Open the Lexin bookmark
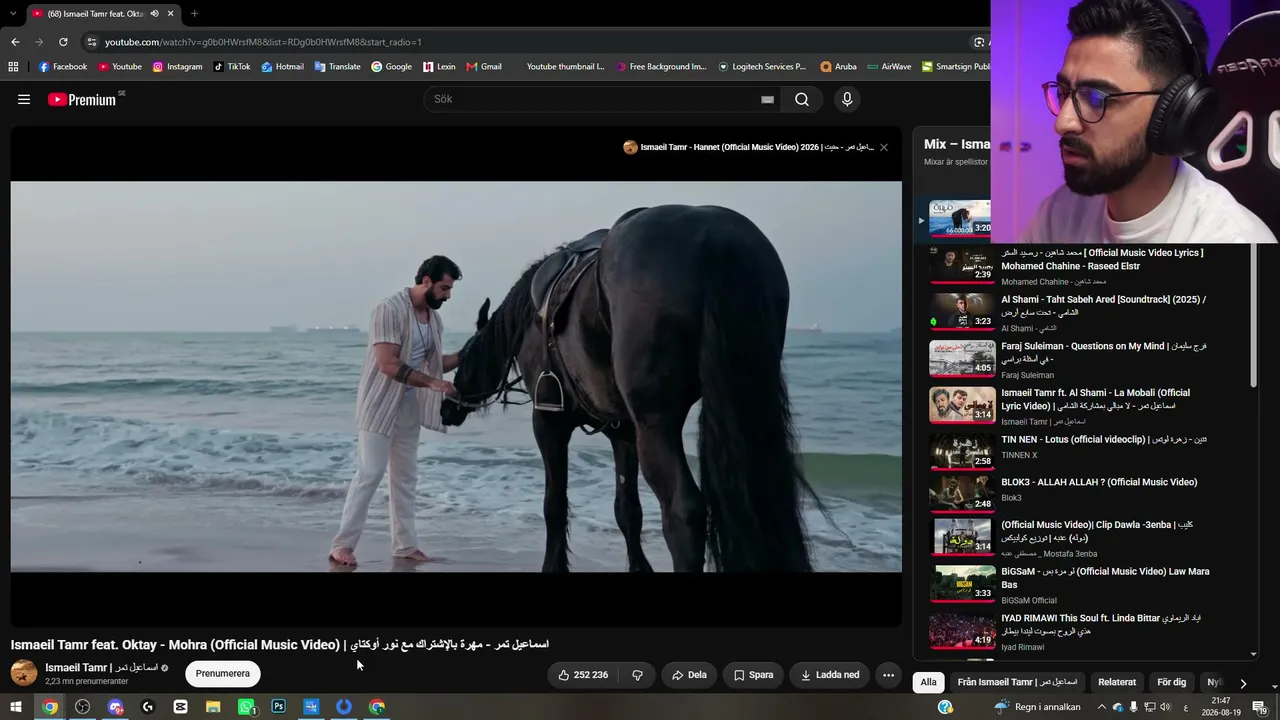The image size is (1280, 720). (x=439, y=67)
